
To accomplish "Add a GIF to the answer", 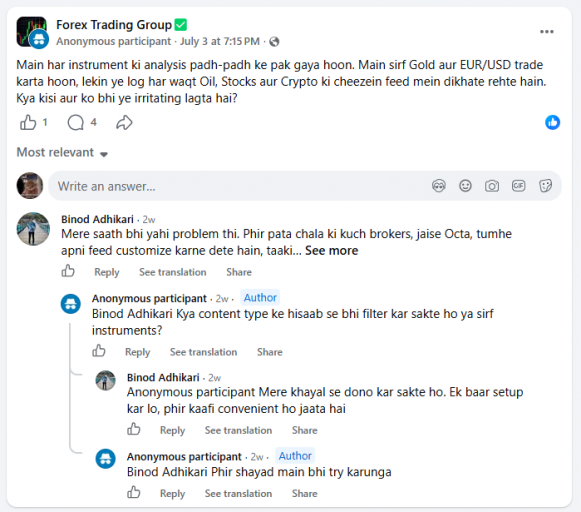I will 518,186.
